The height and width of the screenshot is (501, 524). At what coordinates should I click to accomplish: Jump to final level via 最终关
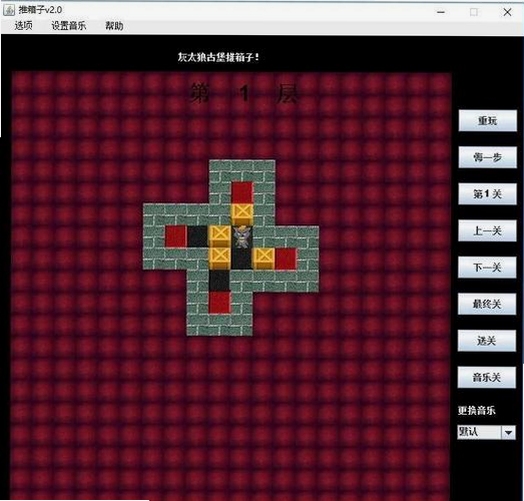tap(487, 304)
